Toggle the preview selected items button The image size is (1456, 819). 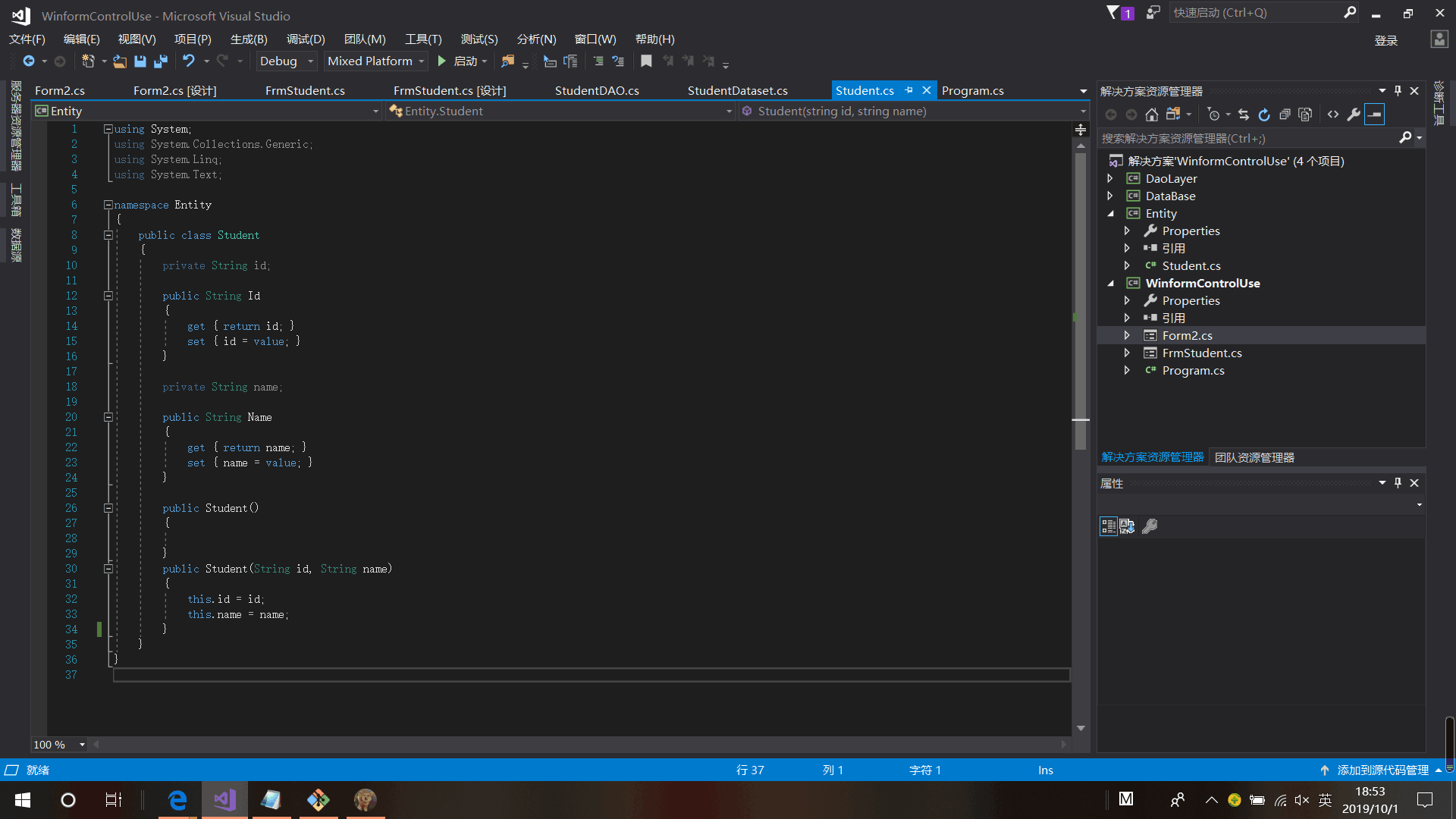pos(1374,115)
